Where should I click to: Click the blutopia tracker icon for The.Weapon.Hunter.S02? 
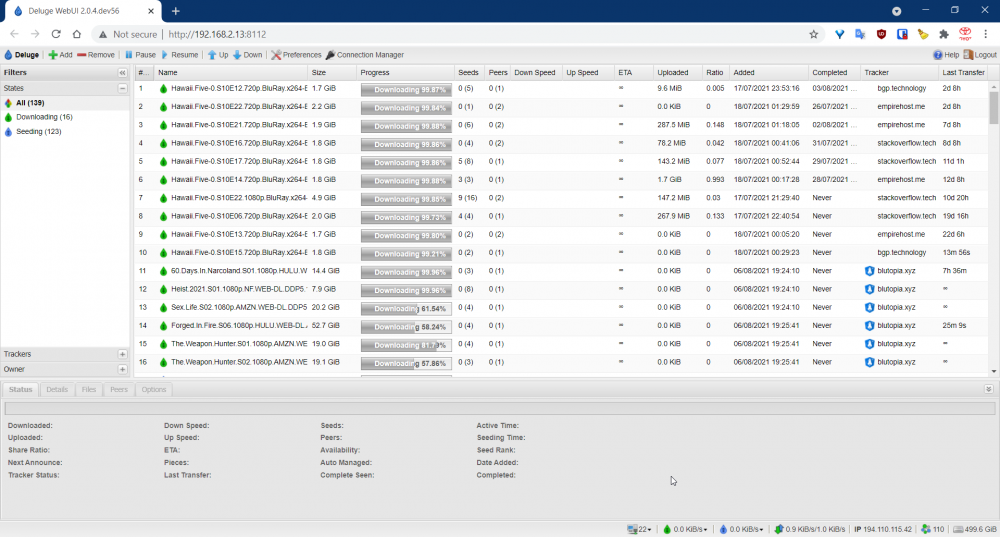(x=869, y=362)
